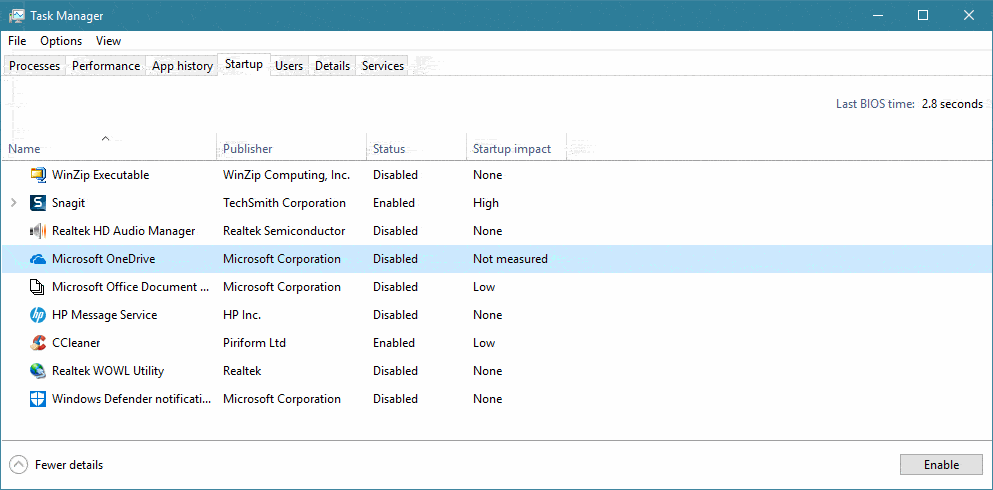This screenshot has height=490, width=993.
Task: Click the Windows Defender shield icon
Action: tap(38, 399)
